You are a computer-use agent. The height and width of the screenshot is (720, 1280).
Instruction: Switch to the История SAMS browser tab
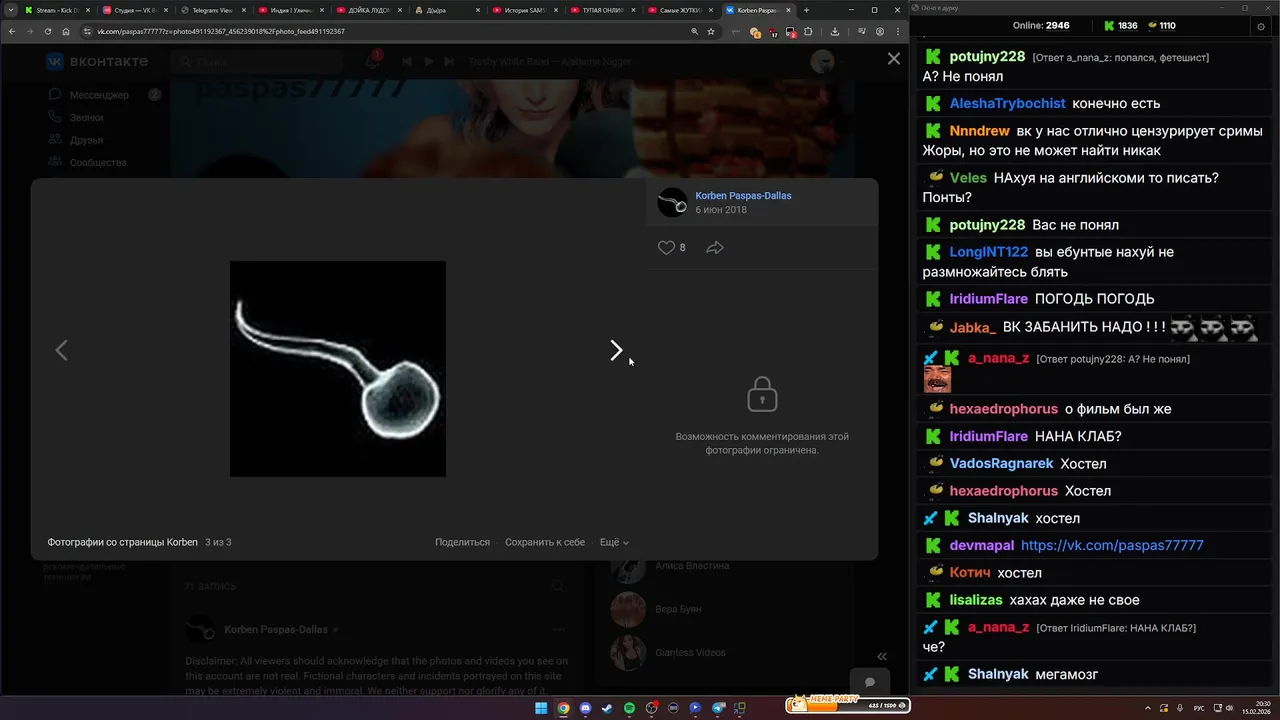pyautogui.click(x=525, y=10)
